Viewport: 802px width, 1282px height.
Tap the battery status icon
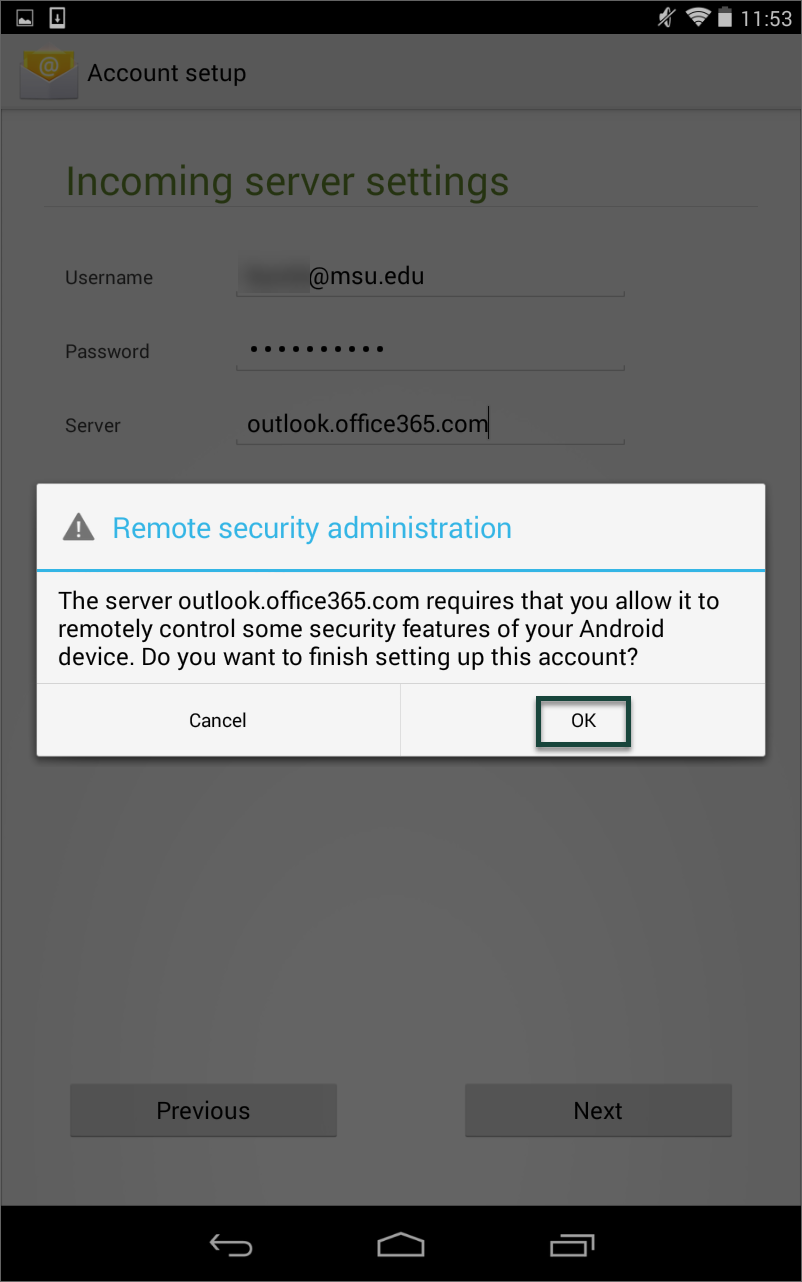724,18
